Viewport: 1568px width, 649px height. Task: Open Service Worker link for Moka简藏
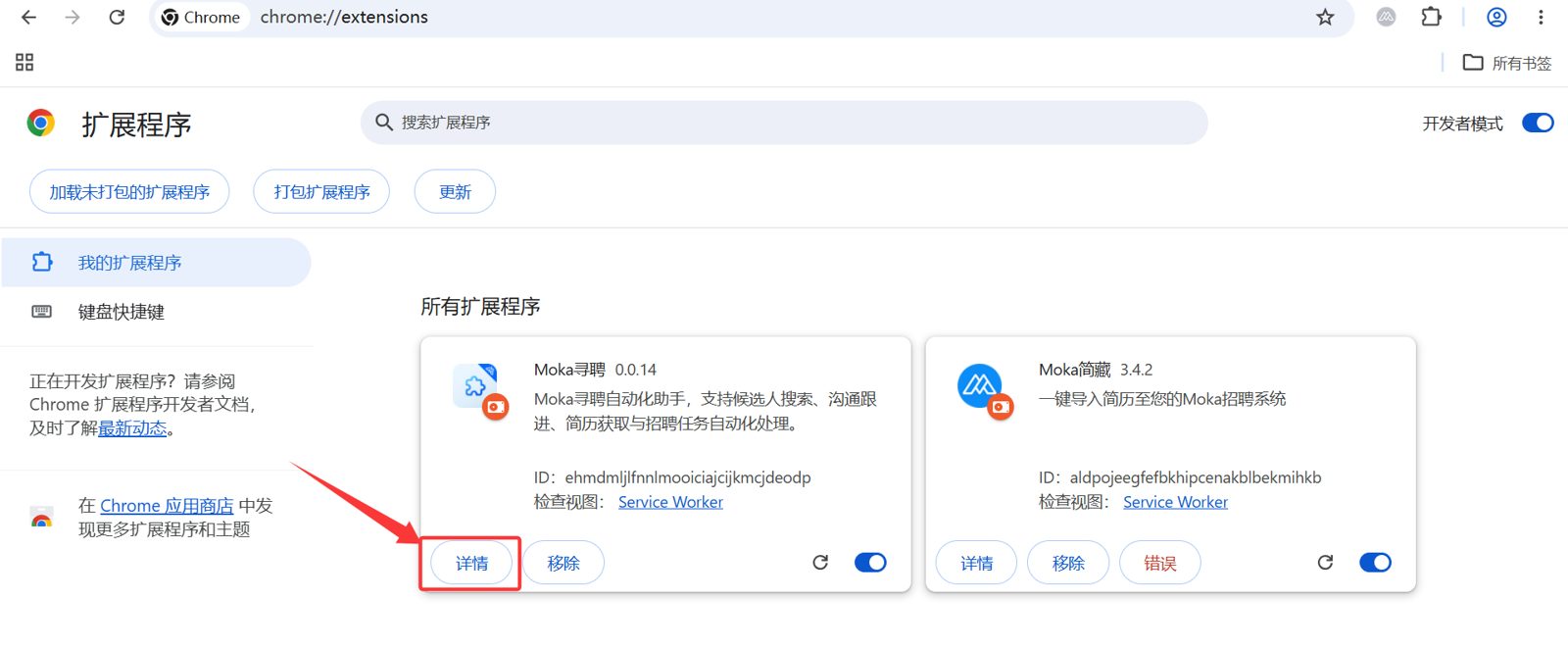click(1175, 502)
